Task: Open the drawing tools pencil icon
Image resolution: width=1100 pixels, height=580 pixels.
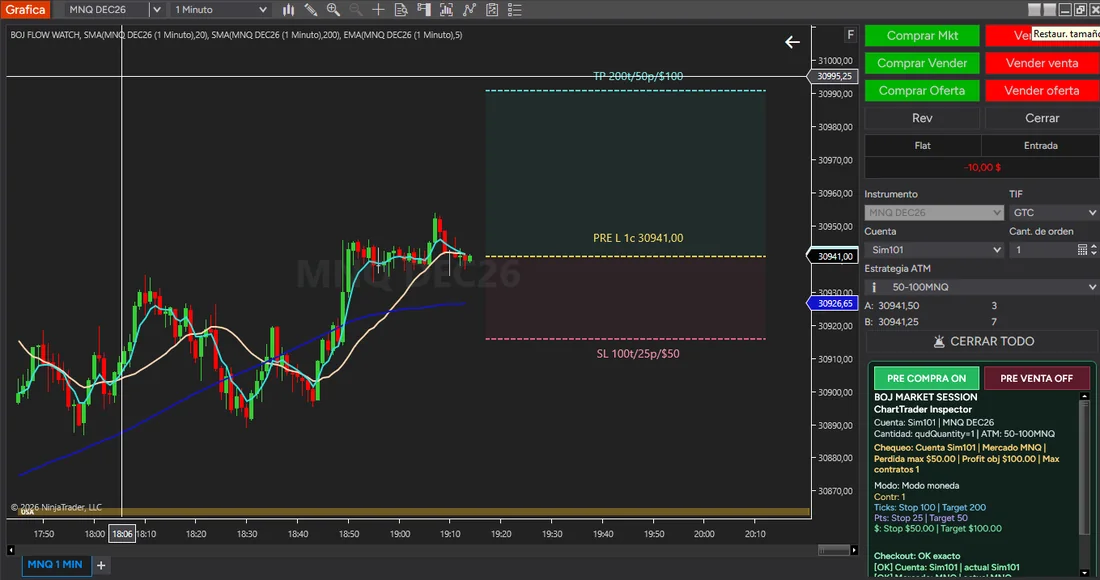Action: pyautogui.click(x=311, y=10)
